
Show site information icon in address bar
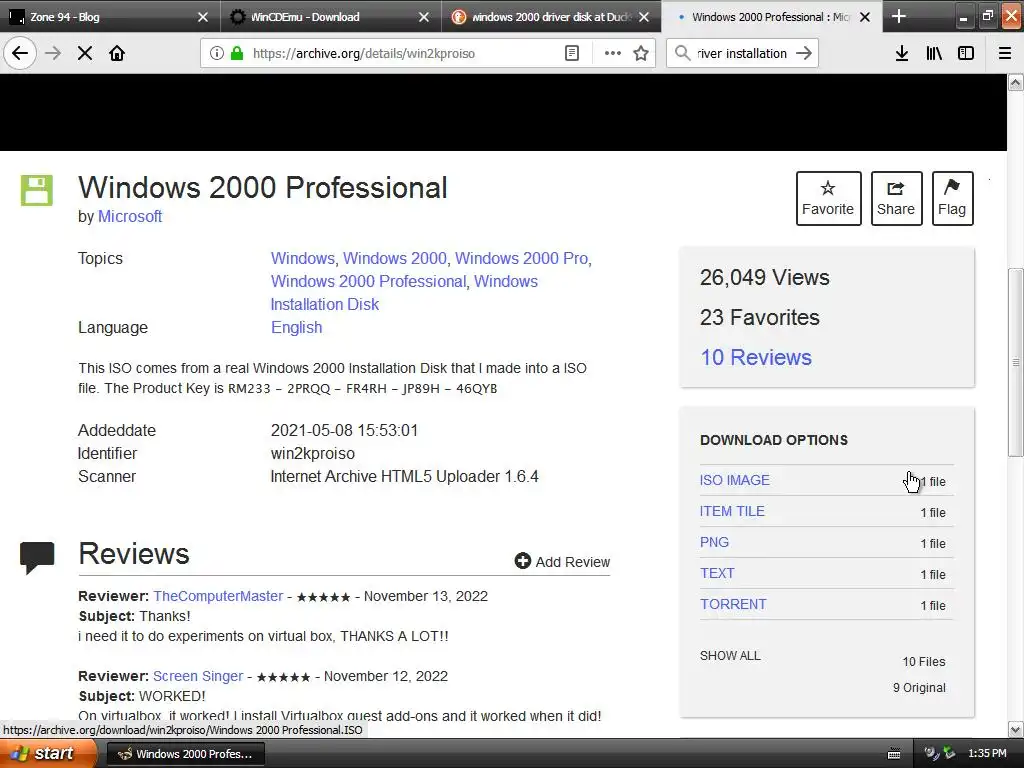(217, 53)
